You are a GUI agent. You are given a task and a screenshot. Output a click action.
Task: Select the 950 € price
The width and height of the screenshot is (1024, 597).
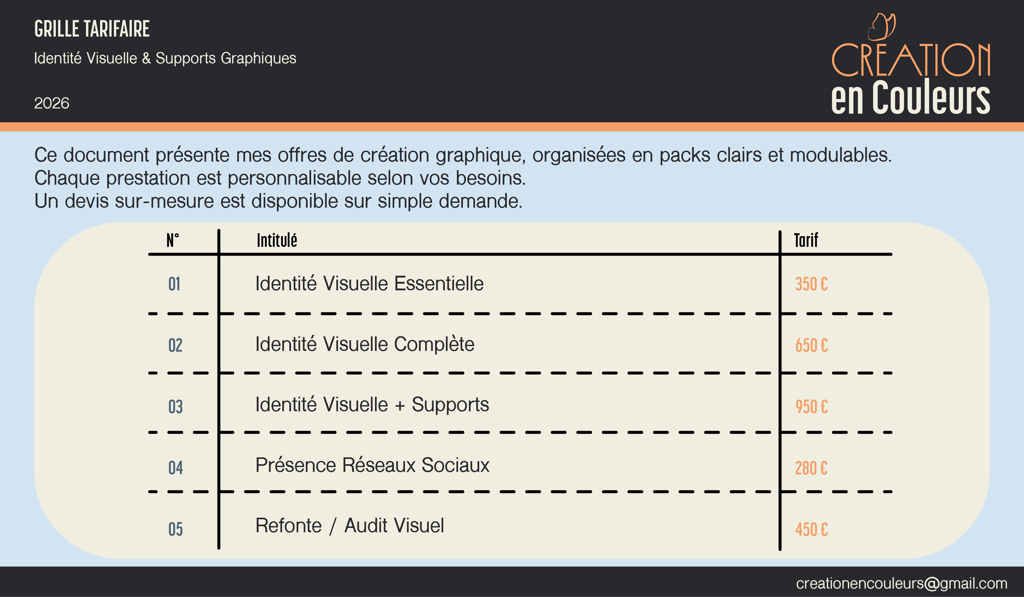click(811, 407)
